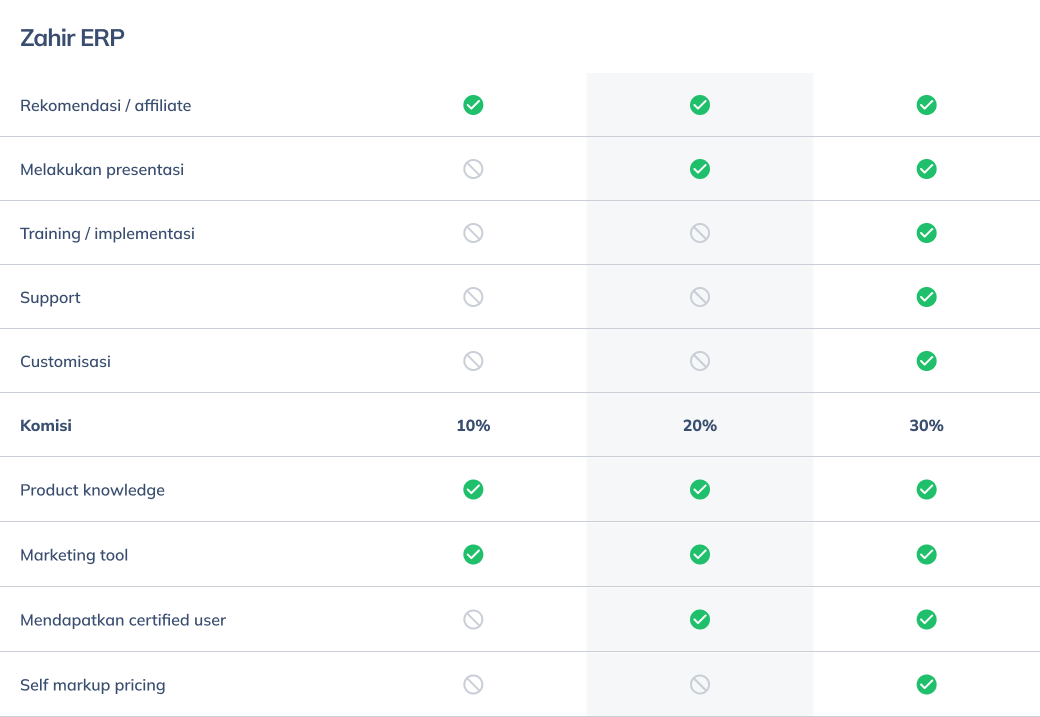Click the Self markup pricing unavailable icon in shaded 20% column
This screenshot has width=1040, height=717.
click(x=700, y=684)
